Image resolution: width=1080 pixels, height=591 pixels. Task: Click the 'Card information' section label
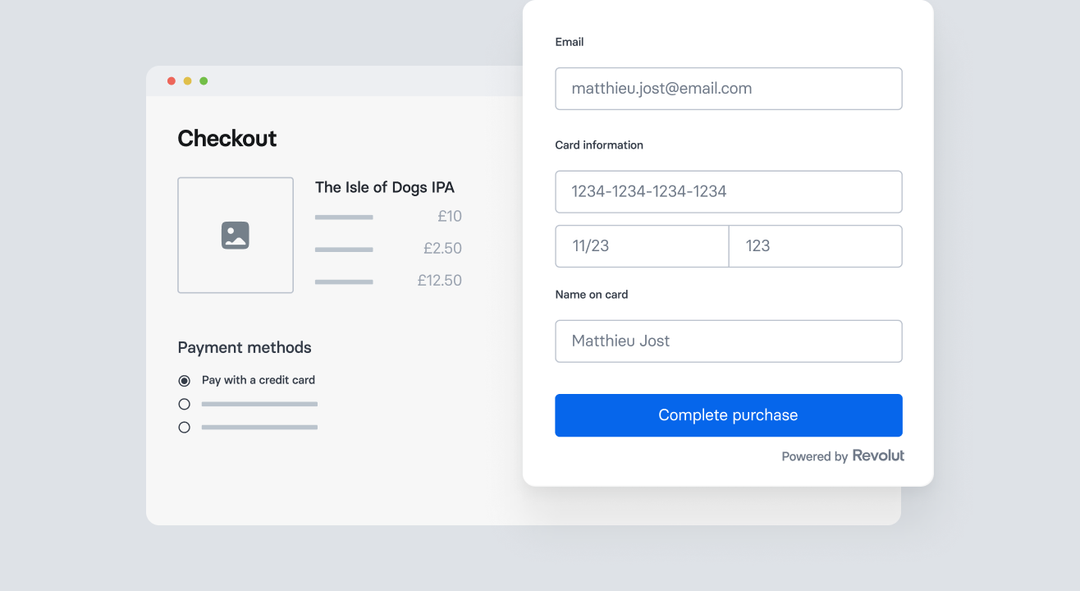[599, 144]
